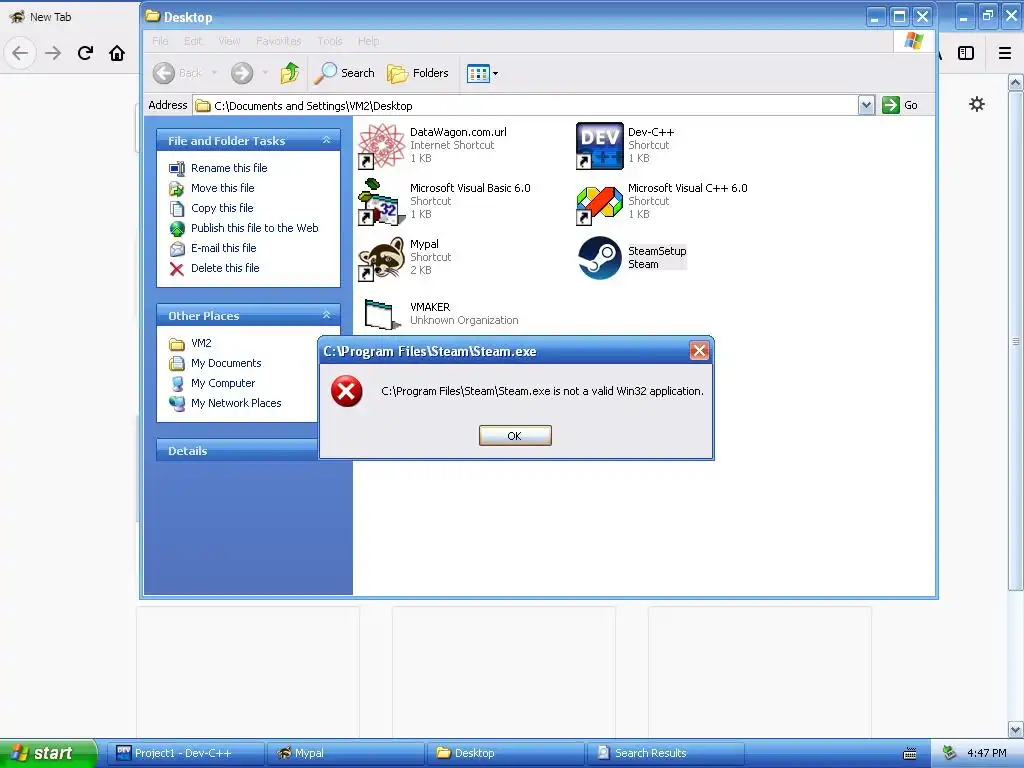Toggle the Mypal sidebar icon
Viewport: 1024px width, 768px height.
[x=966, y=53]
